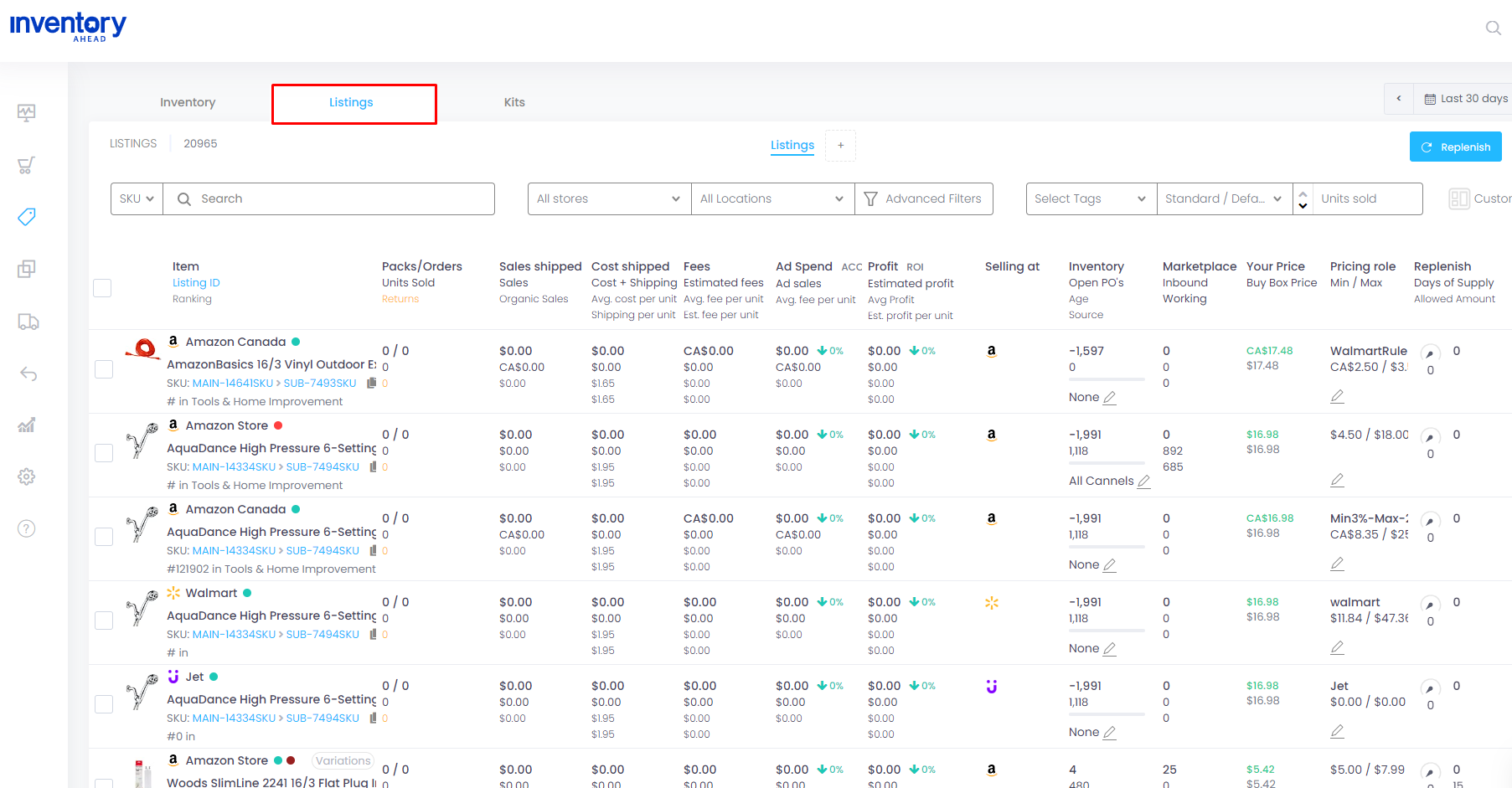Click the Inventory Ahead logo
This screenshot has height=788, width=1512.
pyautogui.click(x=68, y=27)
